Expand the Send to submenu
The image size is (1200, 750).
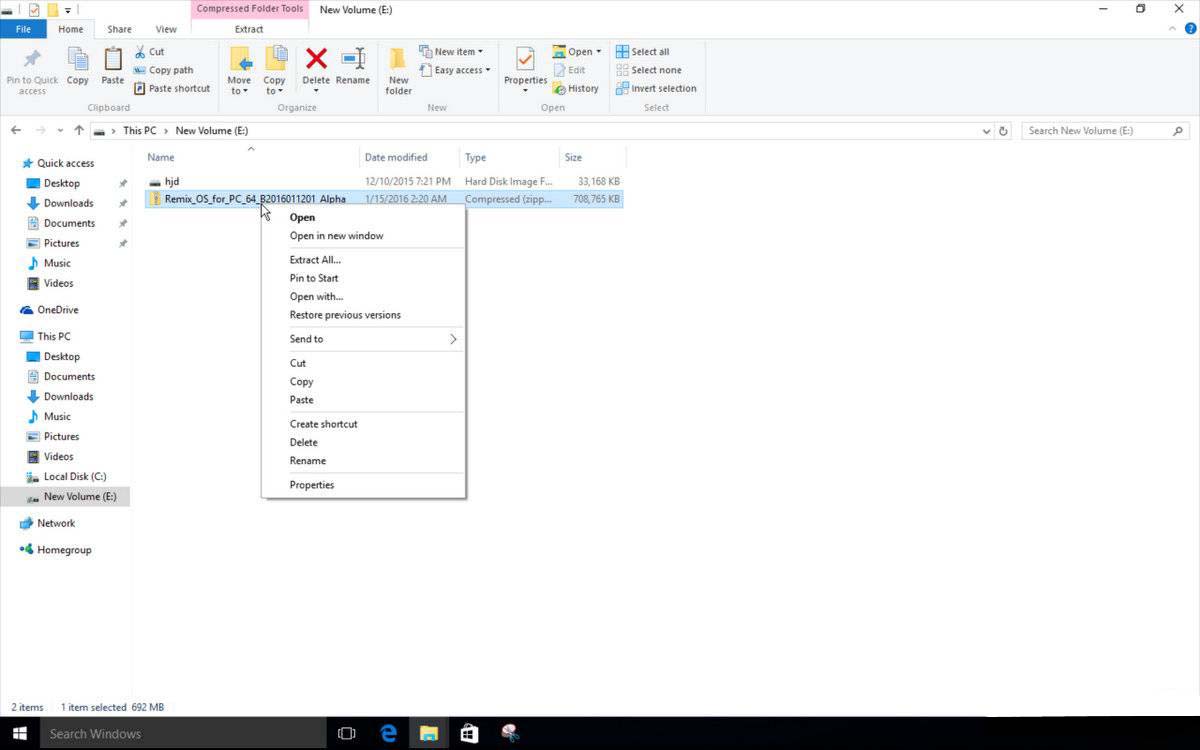coord(363,339)
